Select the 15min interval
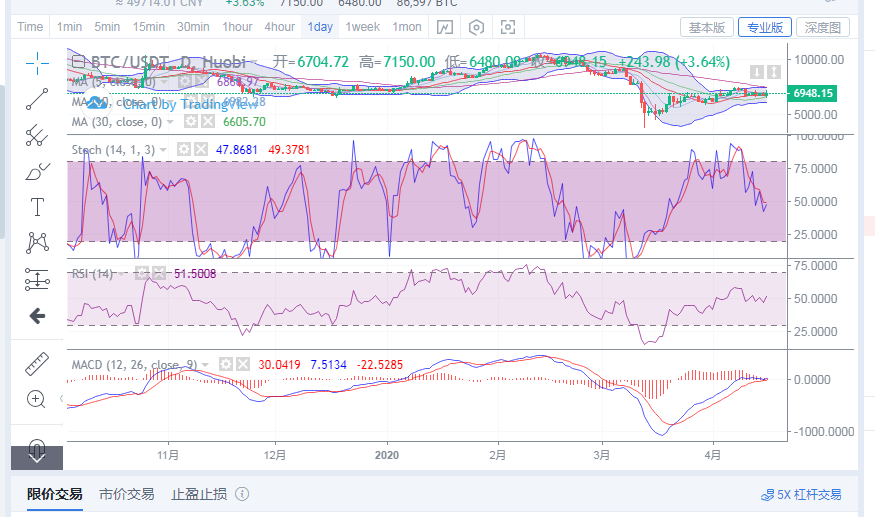 click(148, 27)
